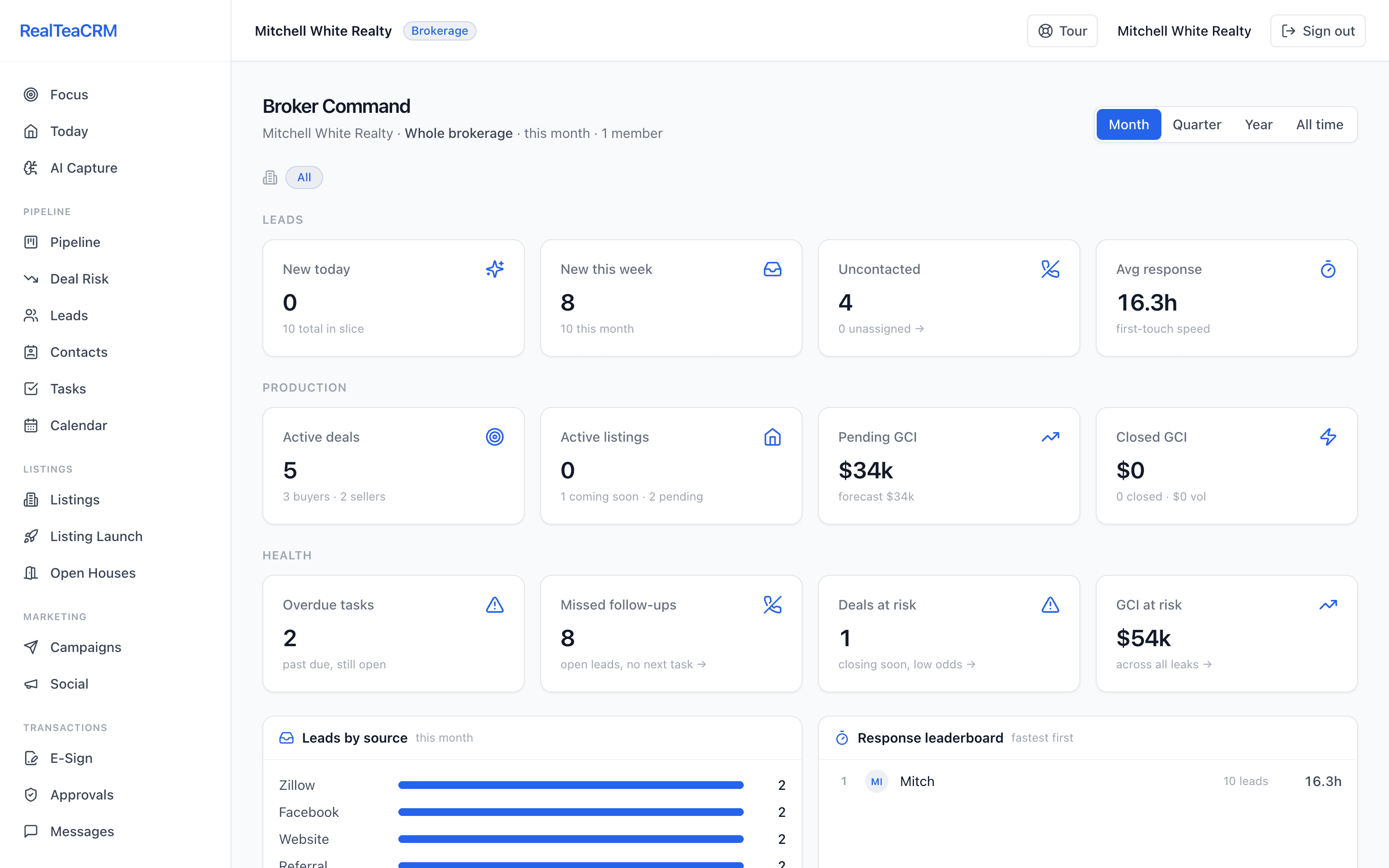Click inbox icon on New this week card

point(773,269)
